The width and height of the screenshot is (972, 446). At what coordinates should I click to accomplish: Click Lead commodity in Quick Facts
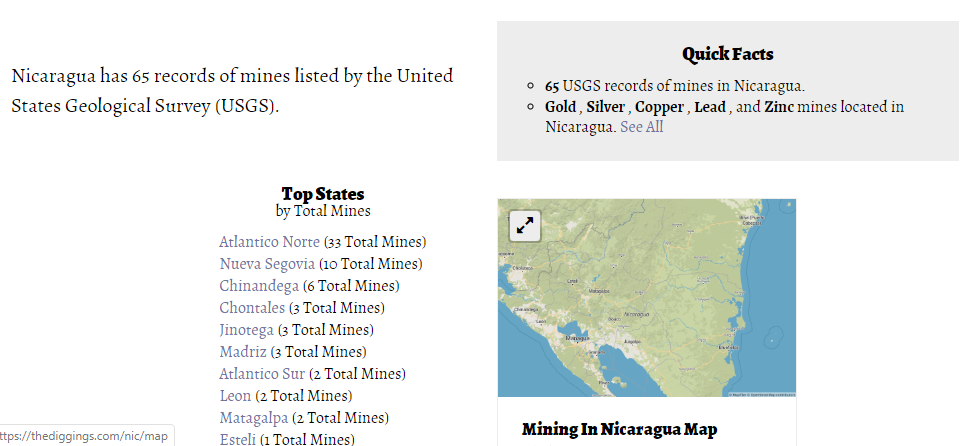click(710, 107)
